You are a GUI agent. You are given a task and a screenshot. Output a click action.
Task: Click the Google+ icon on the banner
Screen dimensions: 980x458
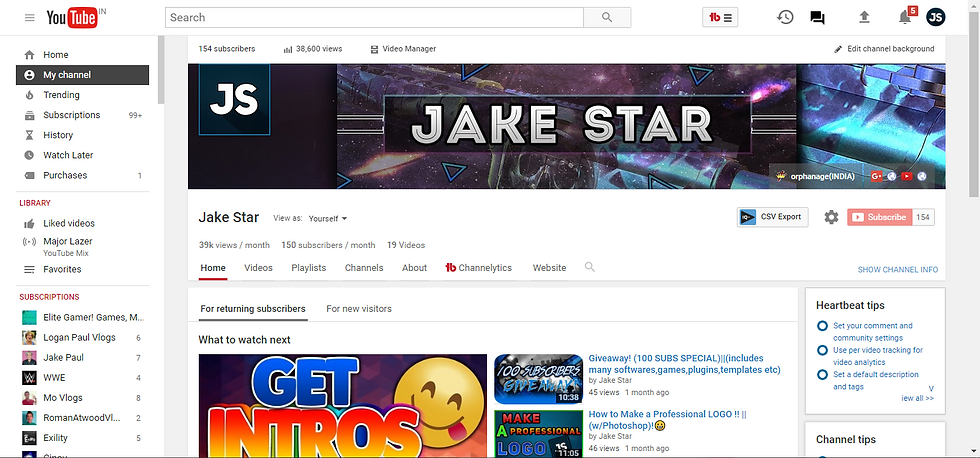pos(877,176)
